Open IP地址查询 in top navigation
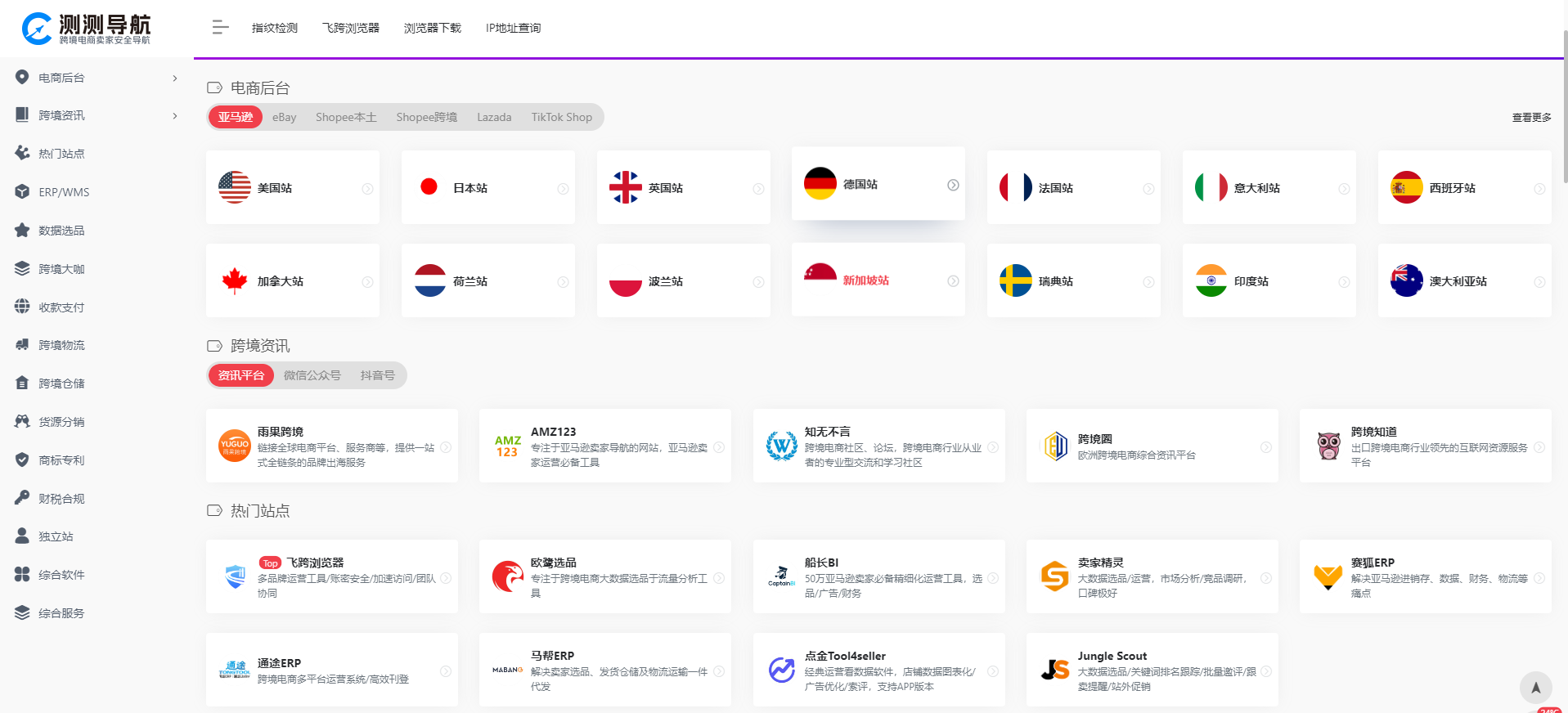 point(513,28)
